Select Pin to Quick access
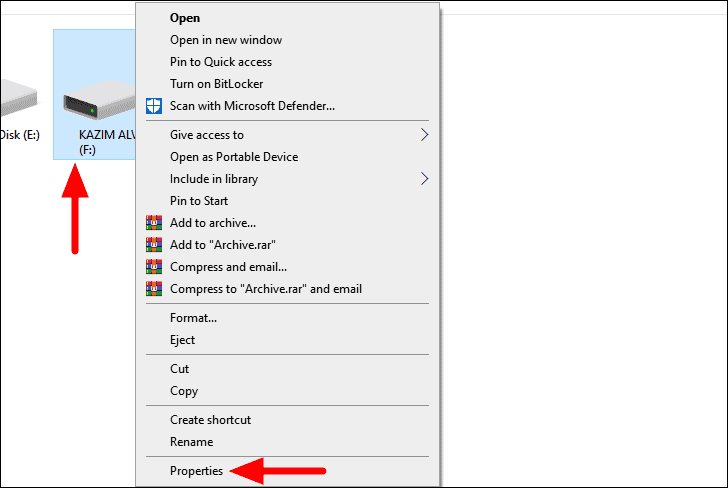This screenshot has width=728, height=488. coord(221,62)
